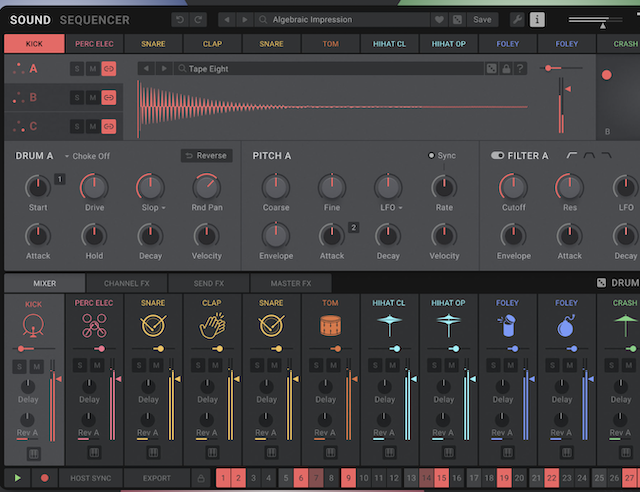Click the Tape Eight kick waveform display
Screen dimensions: 640x492
coord(334,108)
